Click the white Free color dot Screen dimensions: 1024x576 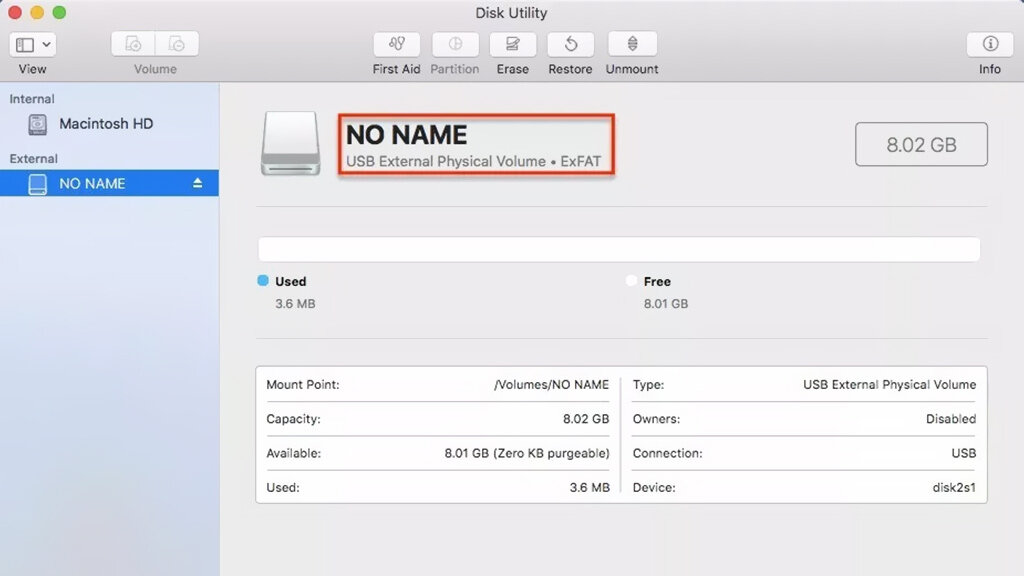(x=631, y=280)
